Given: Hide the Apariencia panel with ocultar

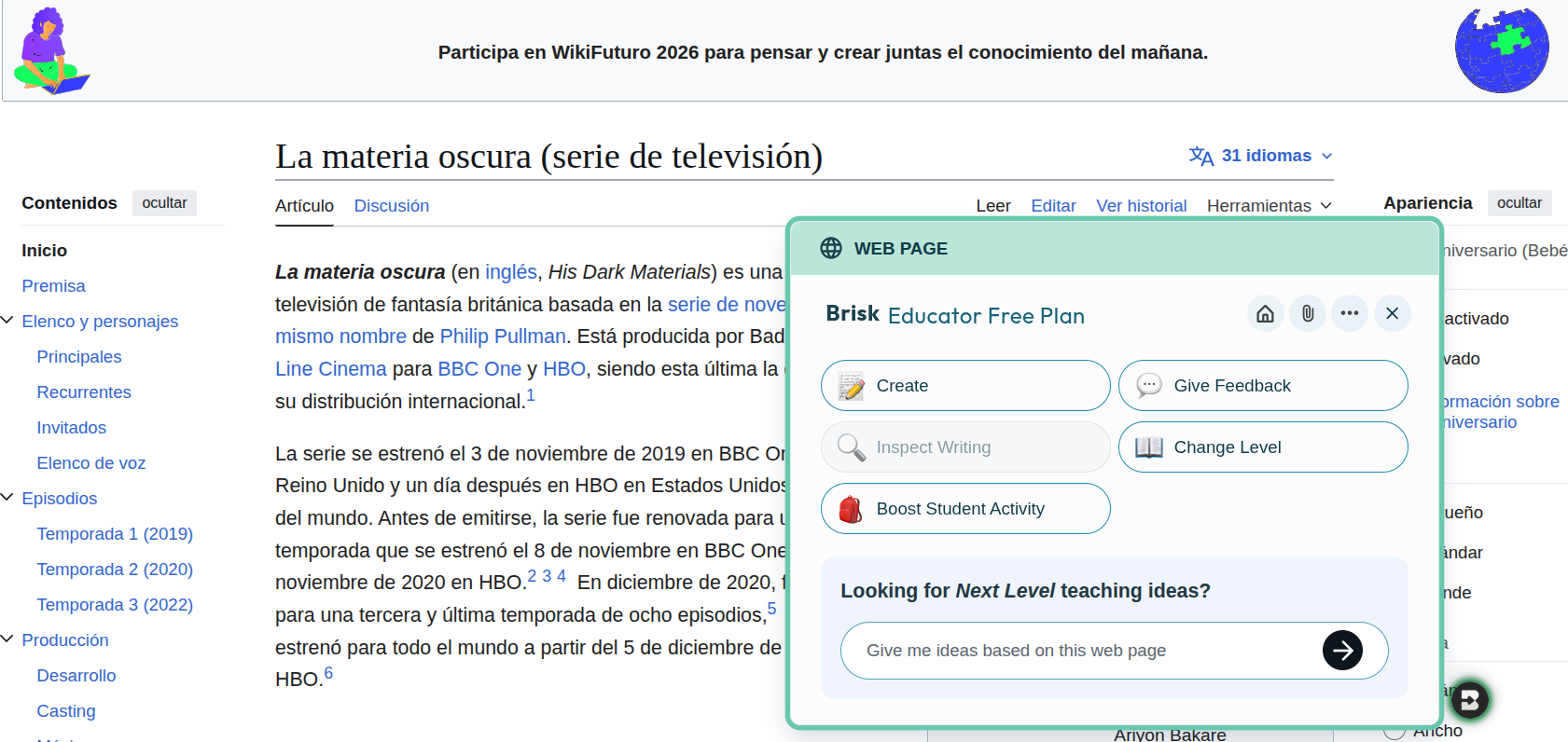Looking at the screenshot, I should point(1519,203).
